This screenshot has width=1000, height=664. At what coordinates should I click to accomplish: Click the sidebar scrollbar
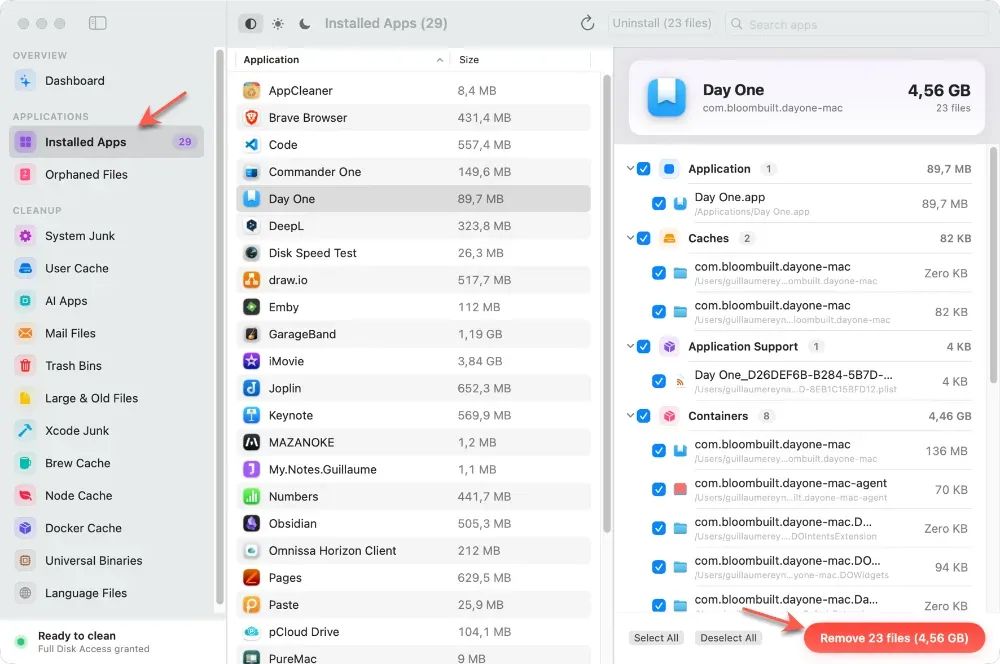[220, 327]
